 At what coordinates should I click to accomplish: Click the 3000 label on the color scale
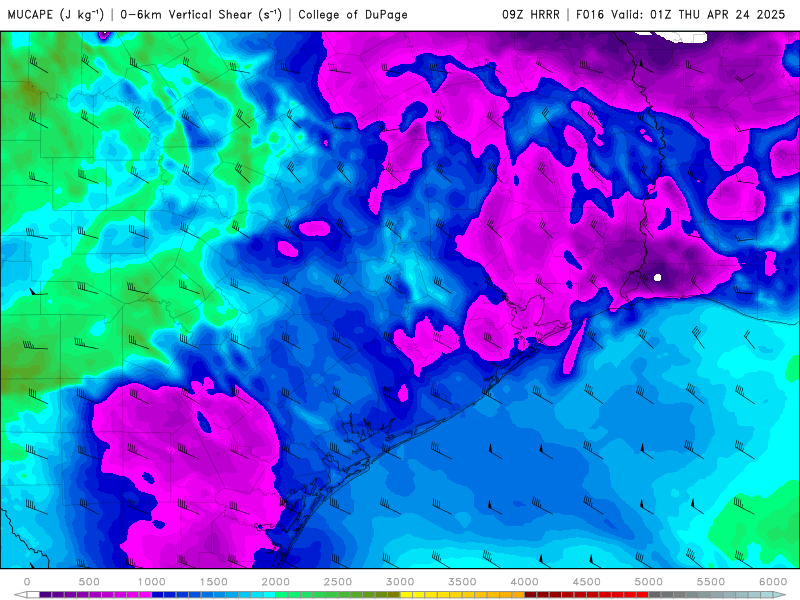(x=400, y=582)
